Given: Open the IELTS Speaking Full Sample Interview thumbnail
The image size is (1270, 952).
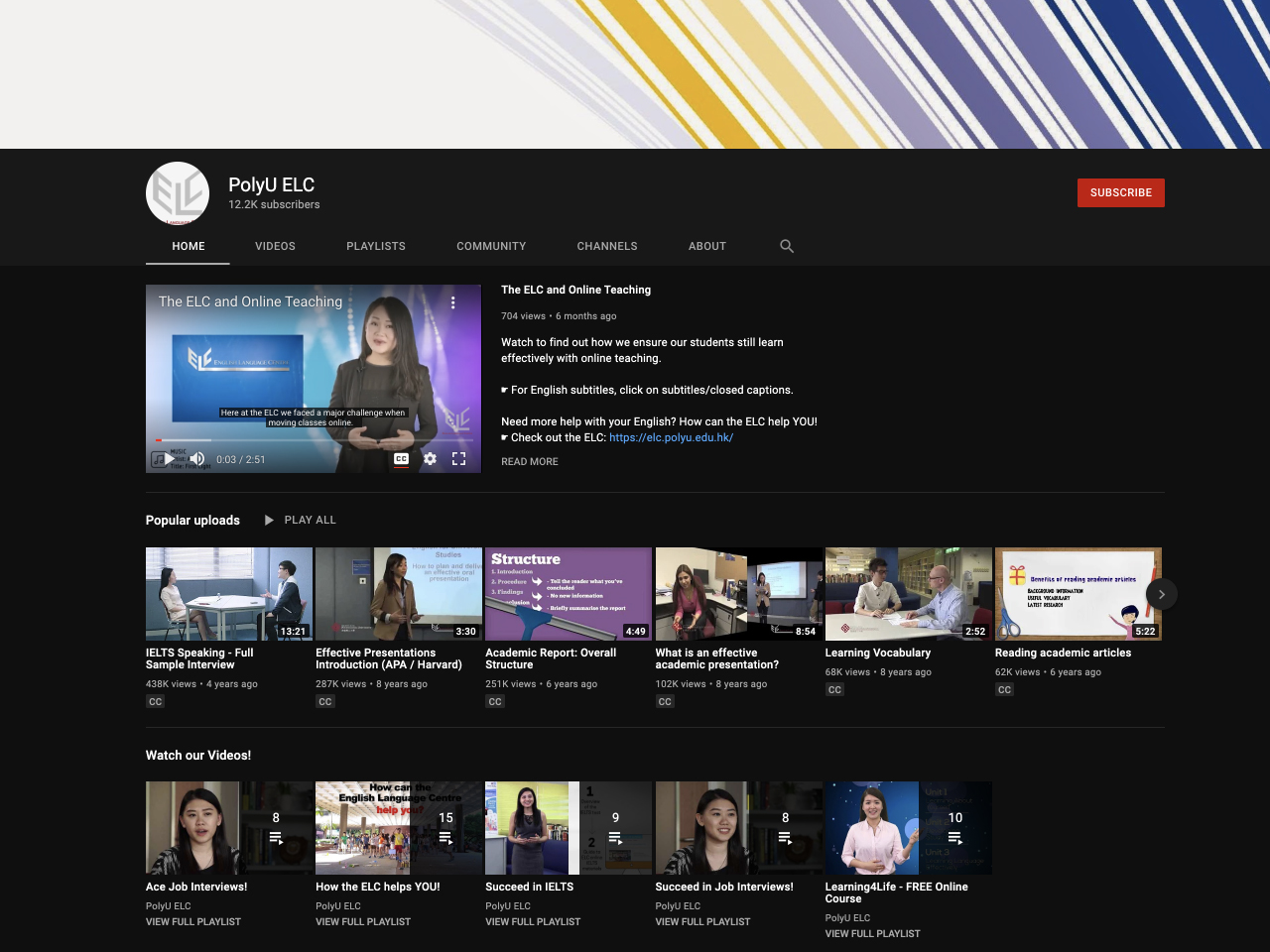Looking at the screenshot, I should click(x=229, y=594).
